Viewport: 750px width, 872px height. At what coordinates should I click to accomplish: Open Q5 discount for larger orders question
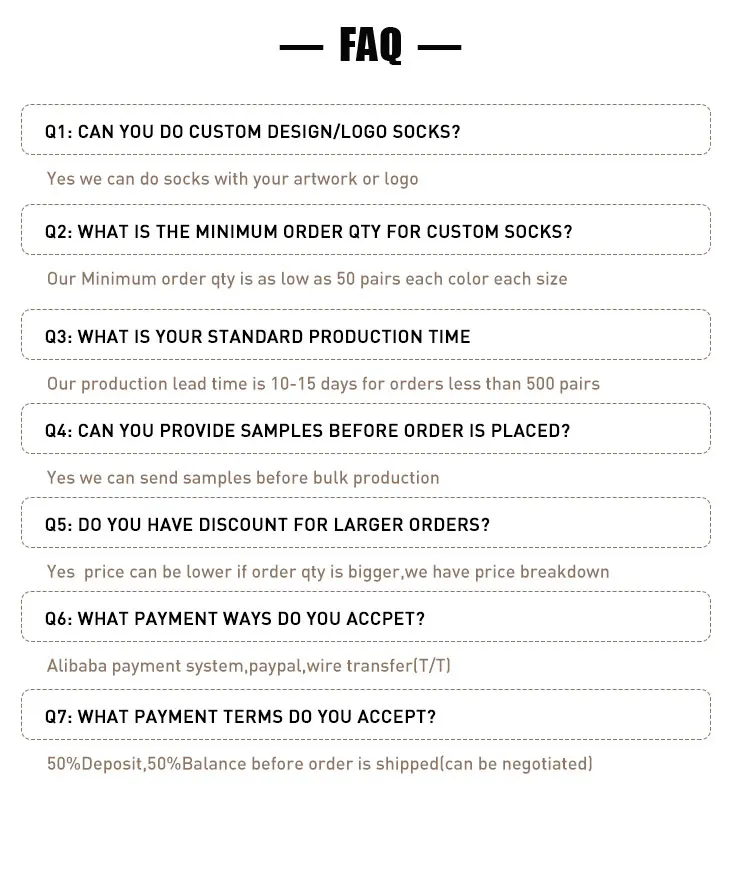(365, 524)
